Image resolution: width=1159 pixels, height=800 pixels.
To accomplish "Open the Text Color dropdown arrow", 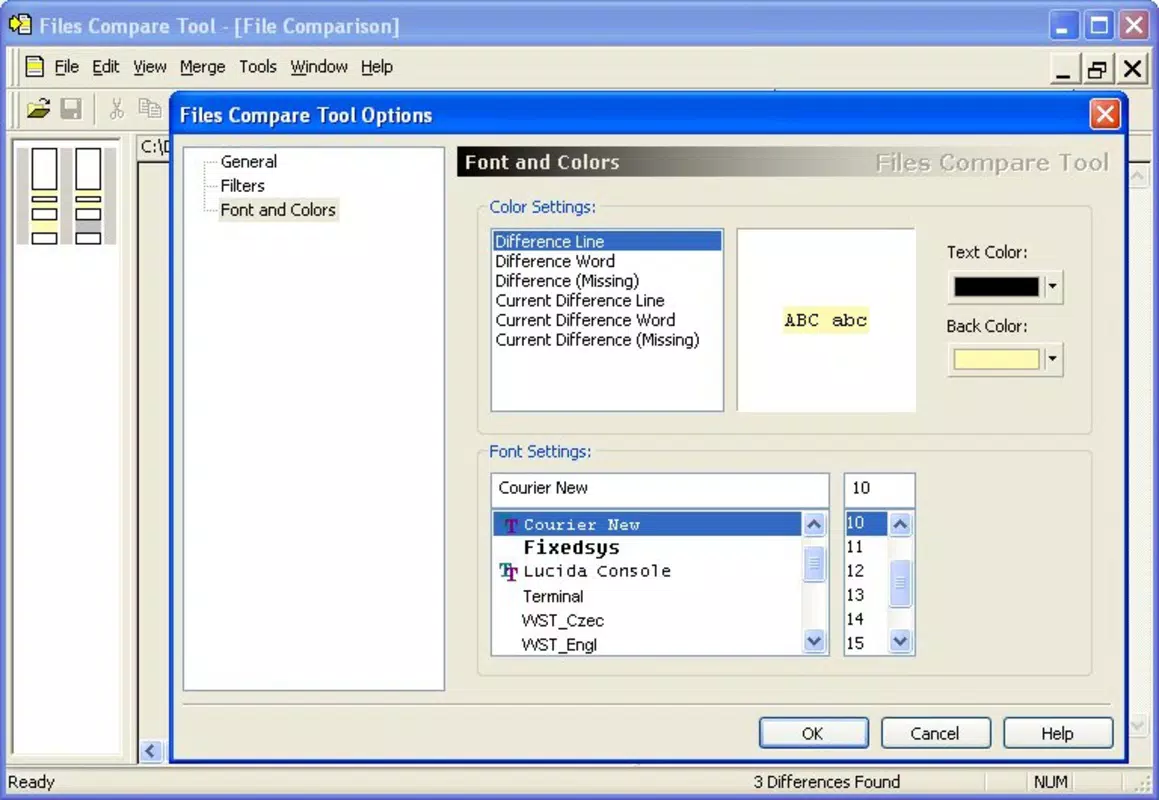I will tap(1053, 286).
